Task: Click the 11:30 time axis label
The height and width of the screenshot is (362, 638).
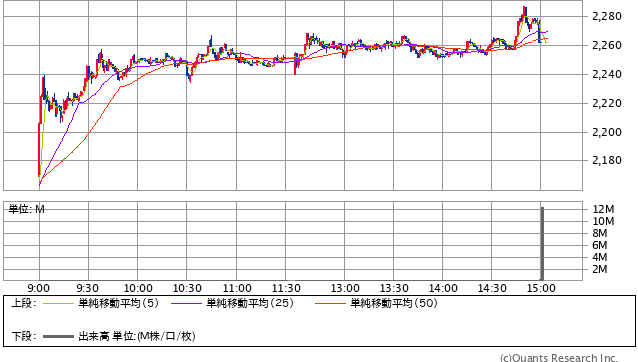Action: click(286, 288)
